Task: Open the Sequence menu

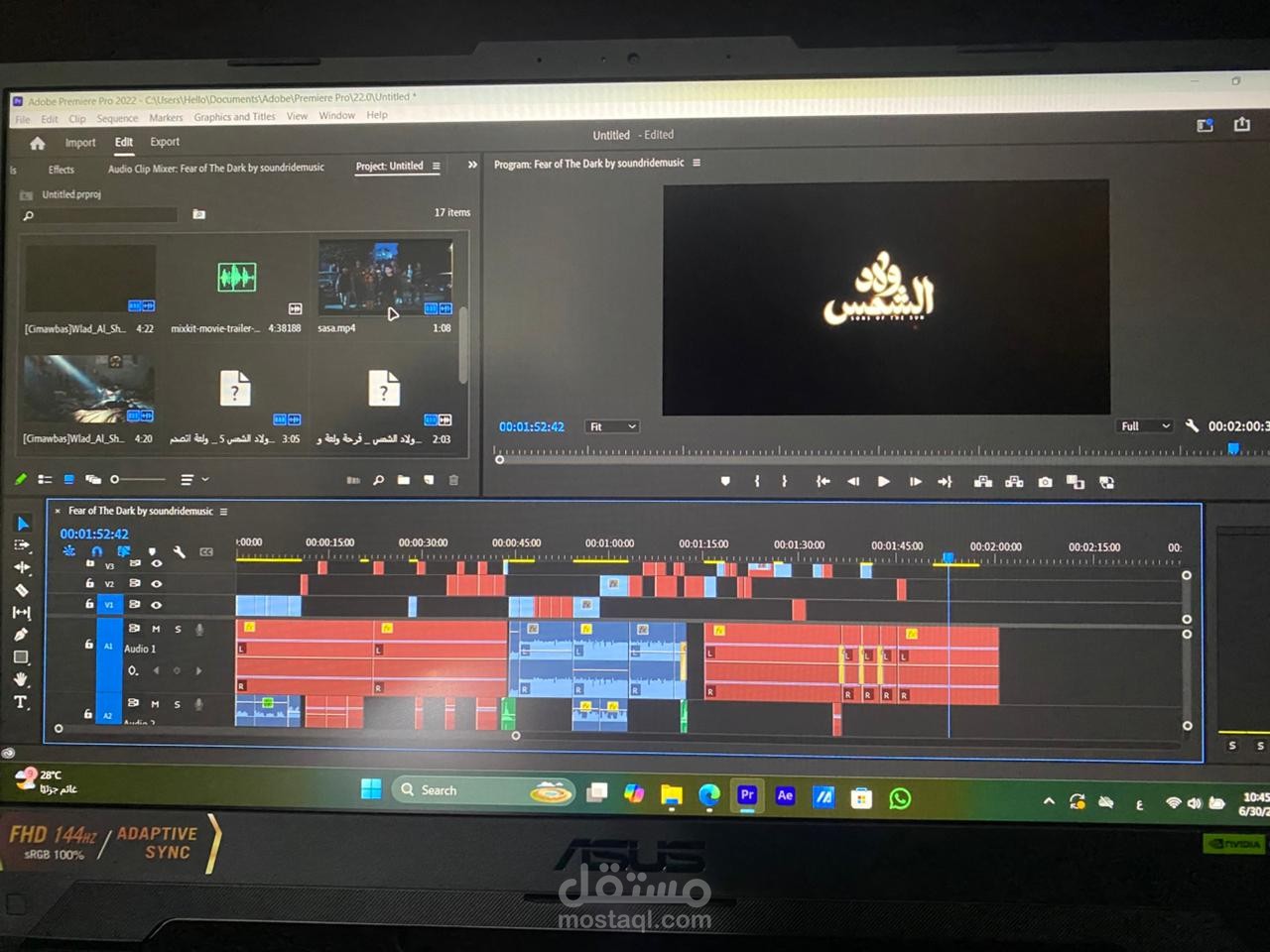Action: (118, 118)
